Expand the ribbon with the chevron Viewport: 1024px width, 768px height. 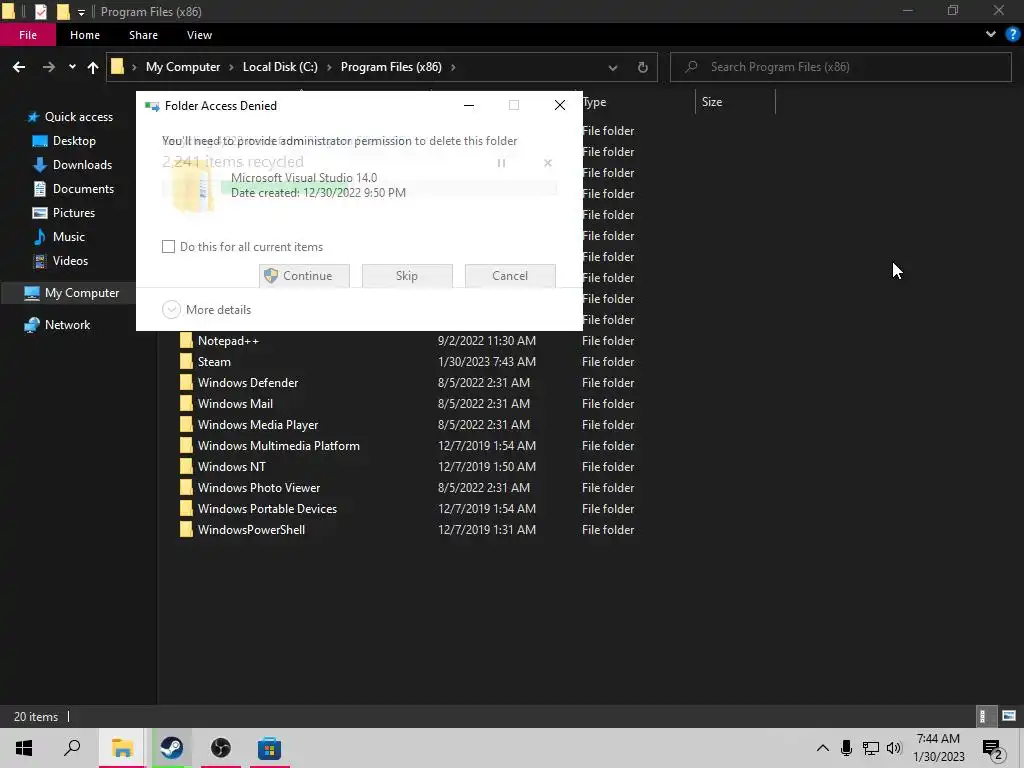tap(990, 35)
